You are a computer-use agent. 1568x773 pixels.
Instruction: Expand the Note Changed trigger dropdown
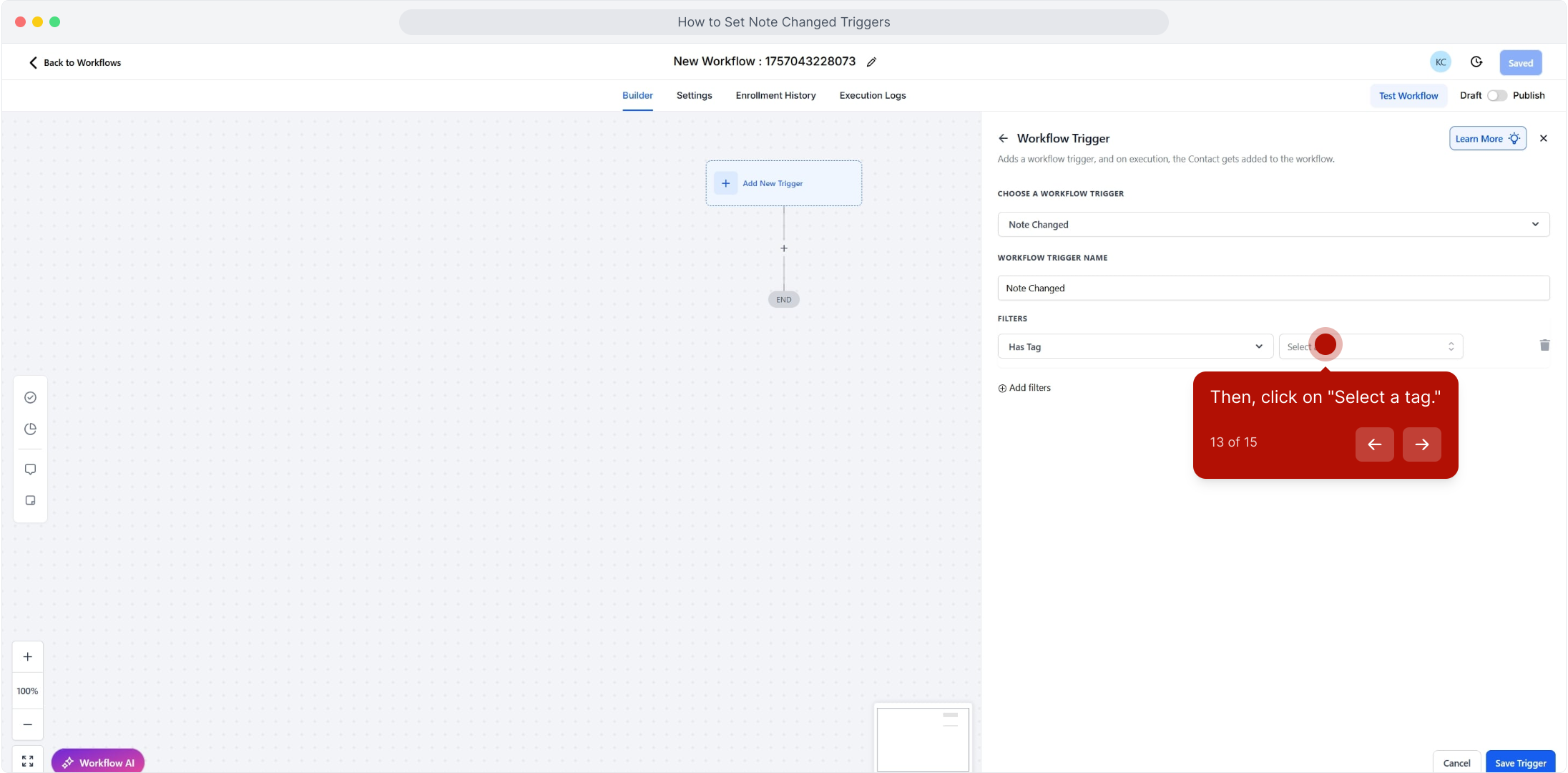click(1273, 225)
